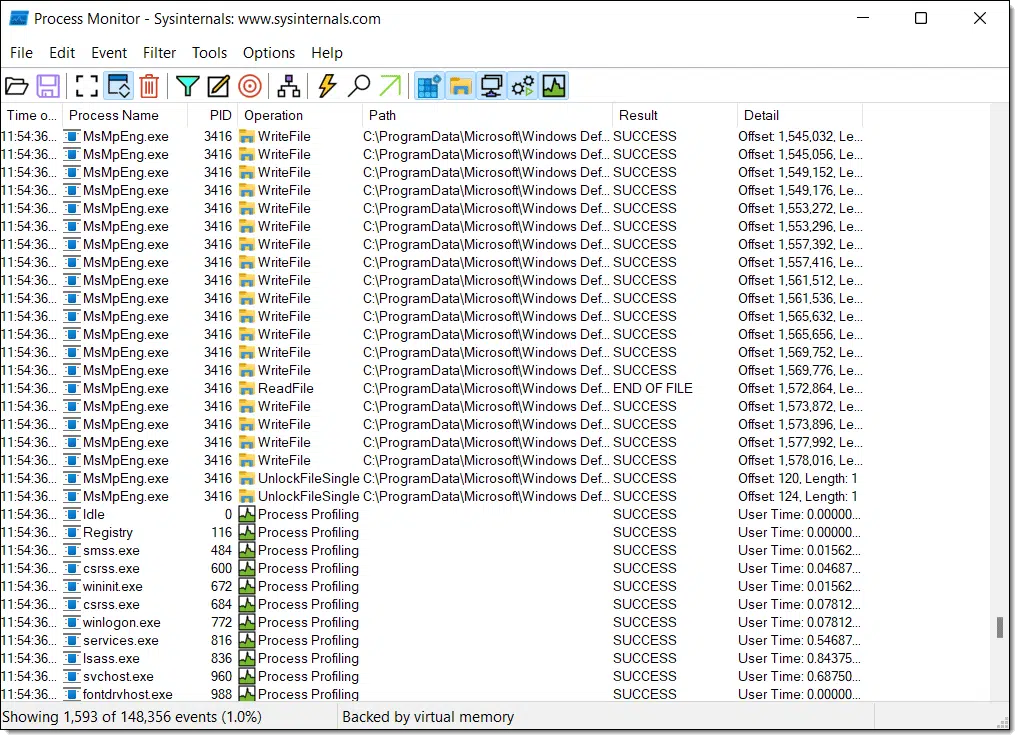
Task: Click the Open folder toolbar icon
Action: point(16,86)
